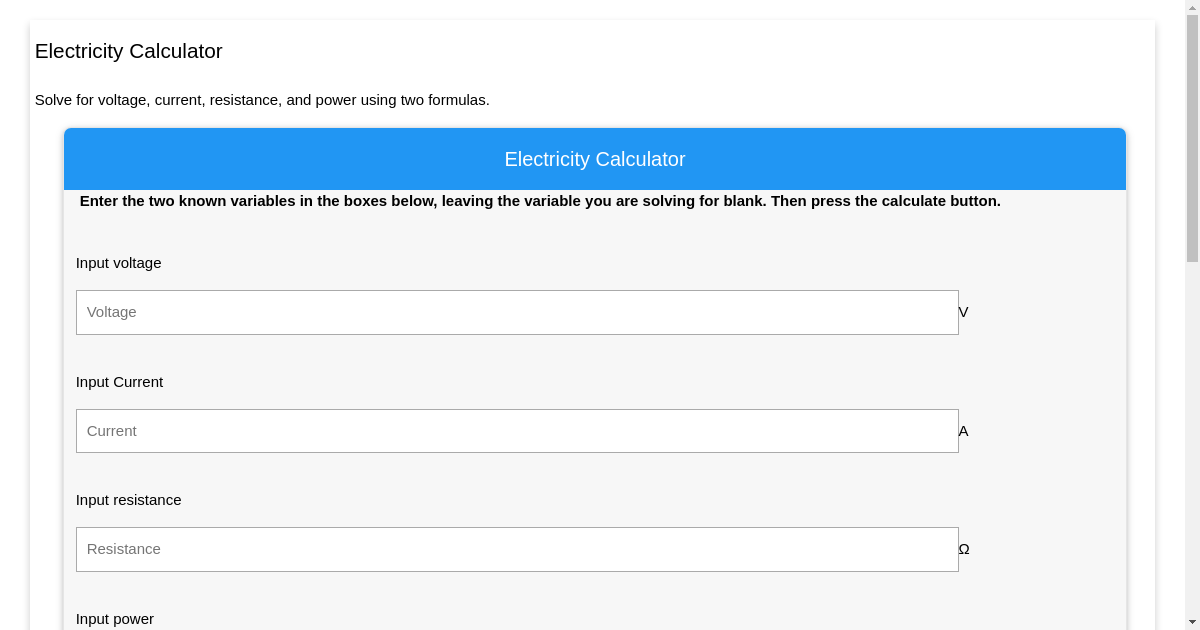Screen dimensions: 1200x630
Task: Click the 'Input power' label
Action: [114, 619]
